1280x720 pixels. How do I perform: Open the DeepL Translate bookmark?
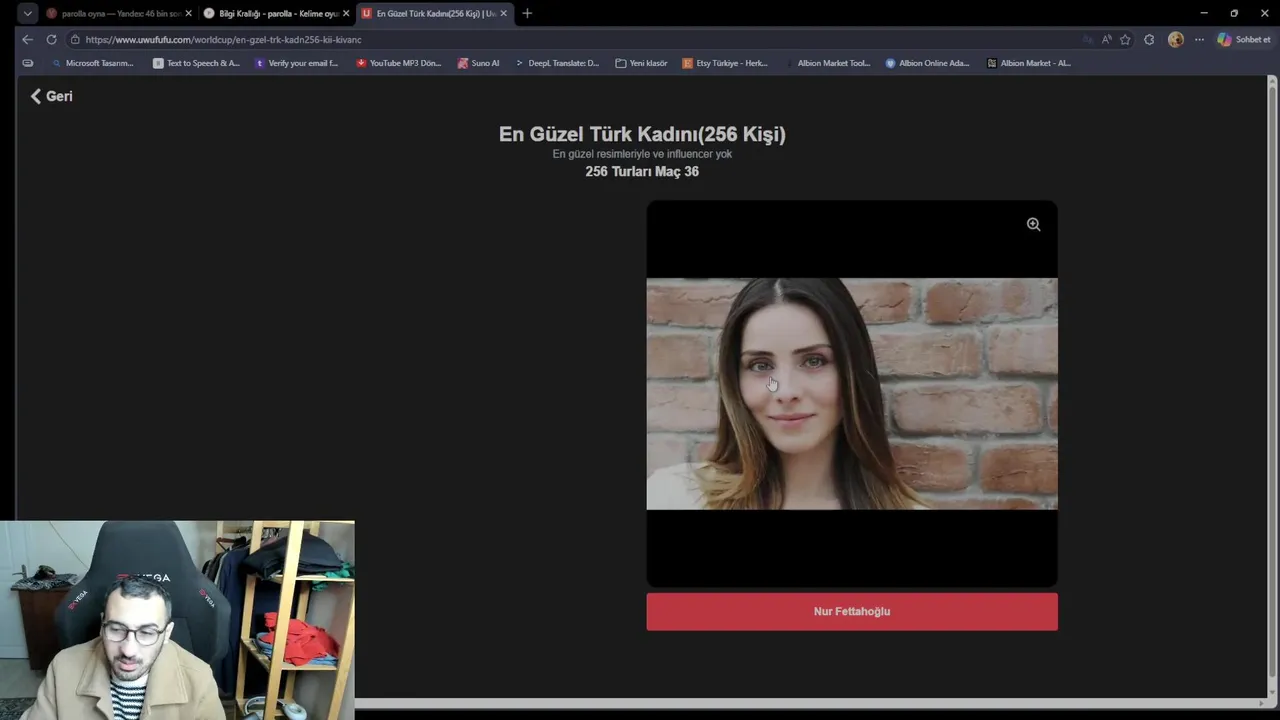(x=557, y=63)
